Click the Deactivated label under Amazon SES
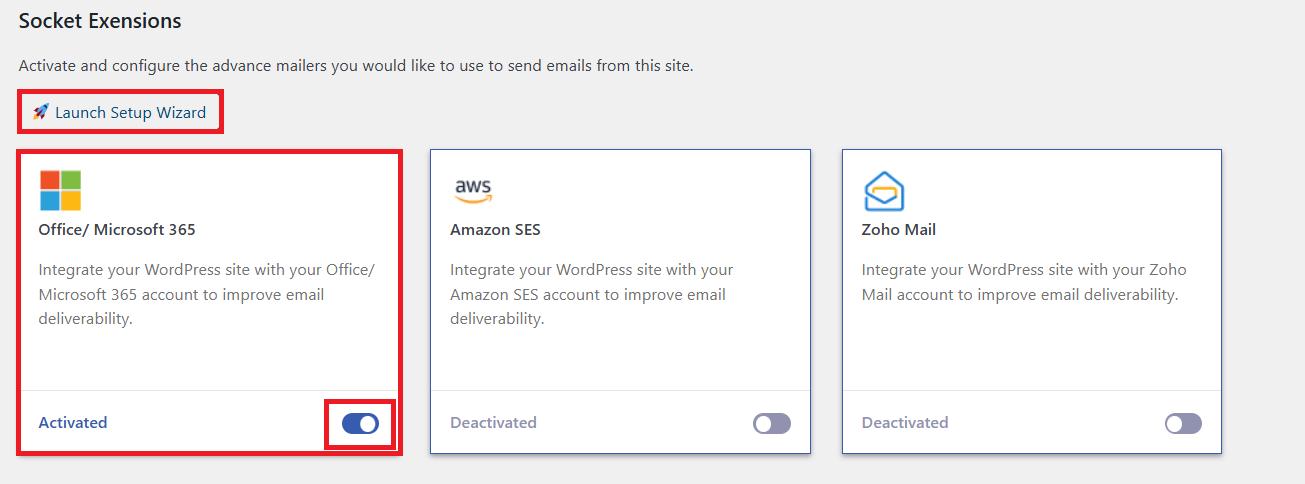The height and width of the screenshot is (484, 1305). pyautogui.click(x=493, y=422)
